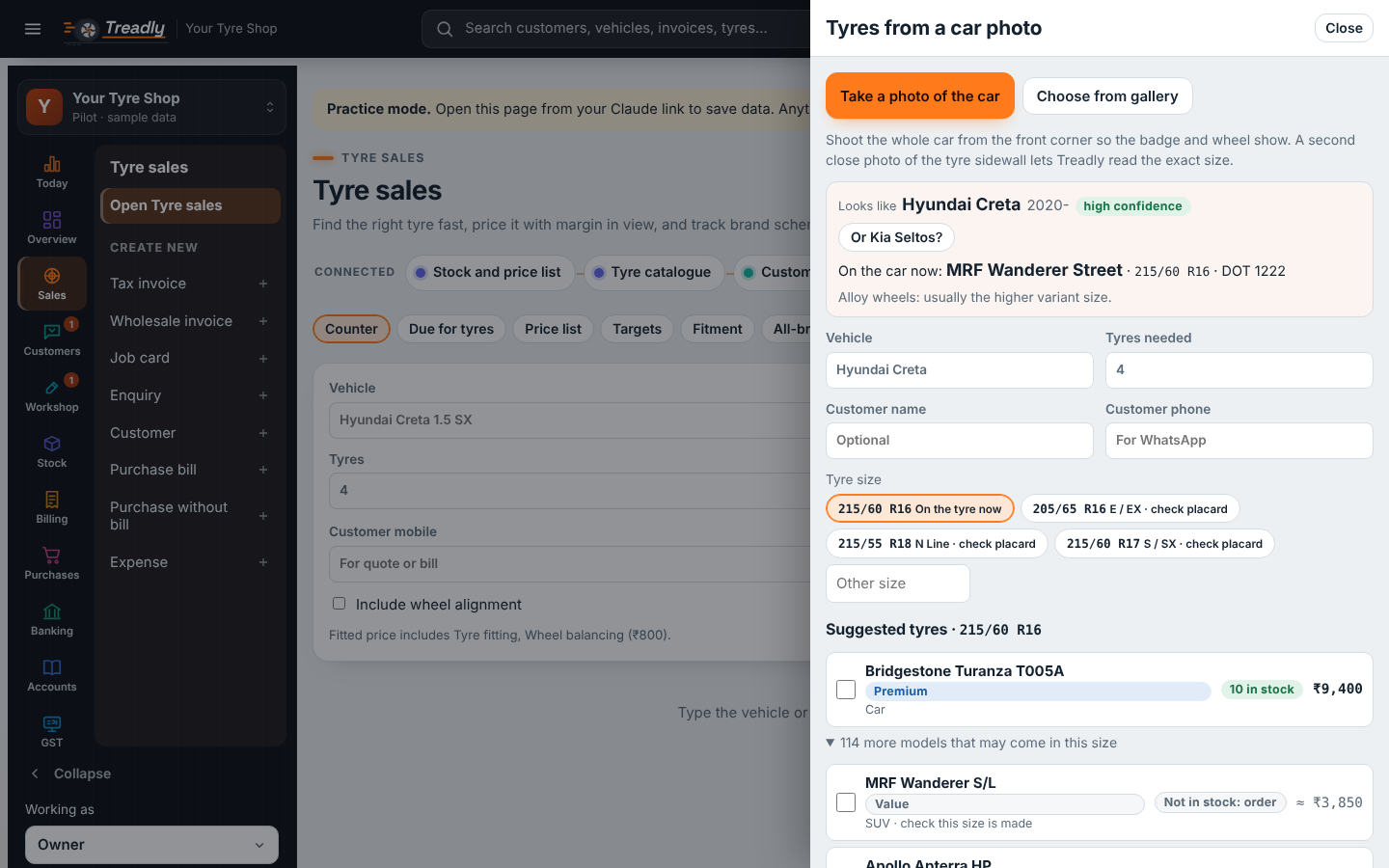
Task: Click the Customer mobile field
Action: point(569,563)
